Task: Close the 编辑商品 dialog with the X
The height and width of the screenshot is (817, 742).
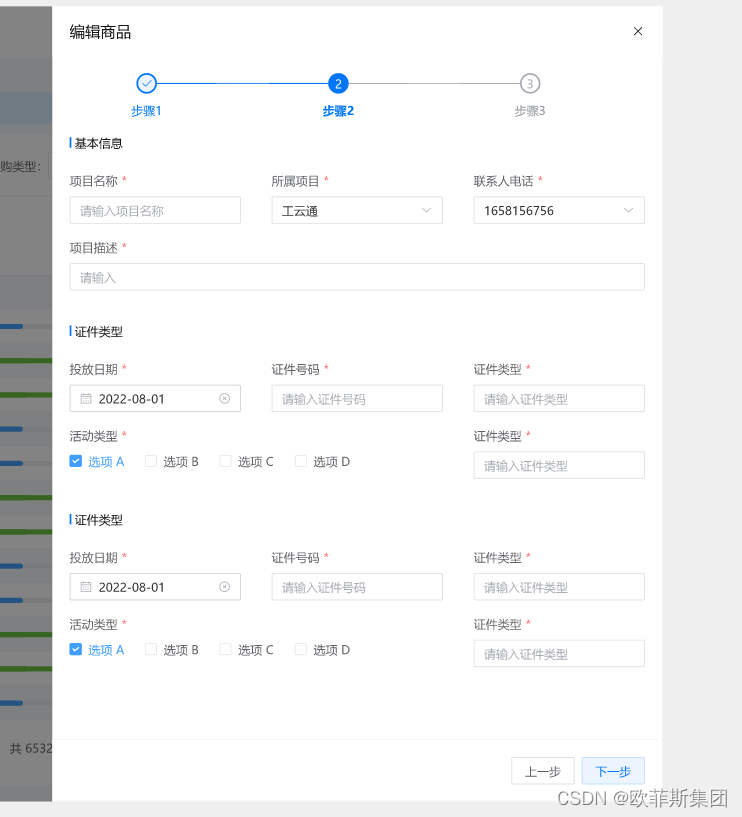Action: (x=638, y=31)
